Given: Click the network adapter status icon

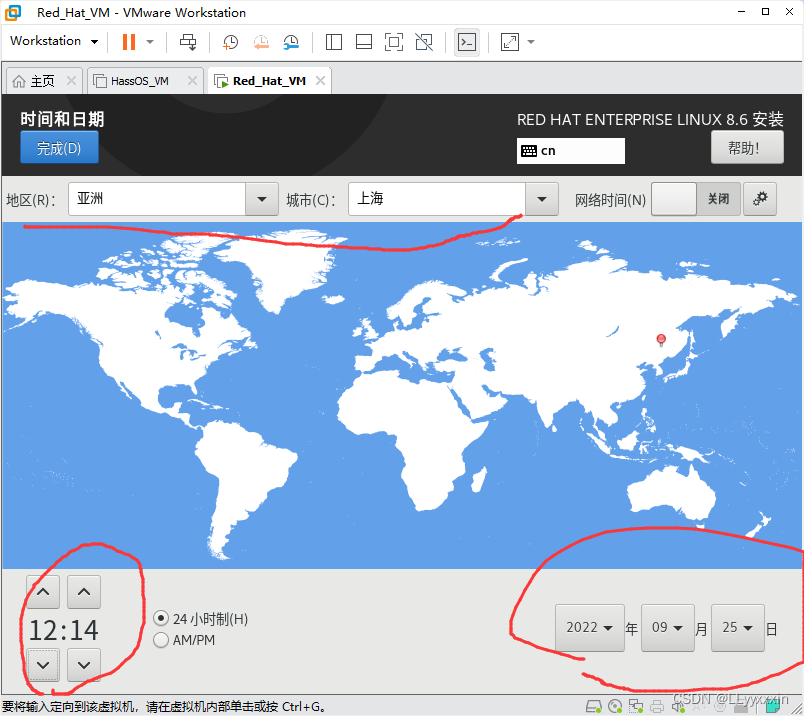Looking at the screenshot, I should coord(636,706).
